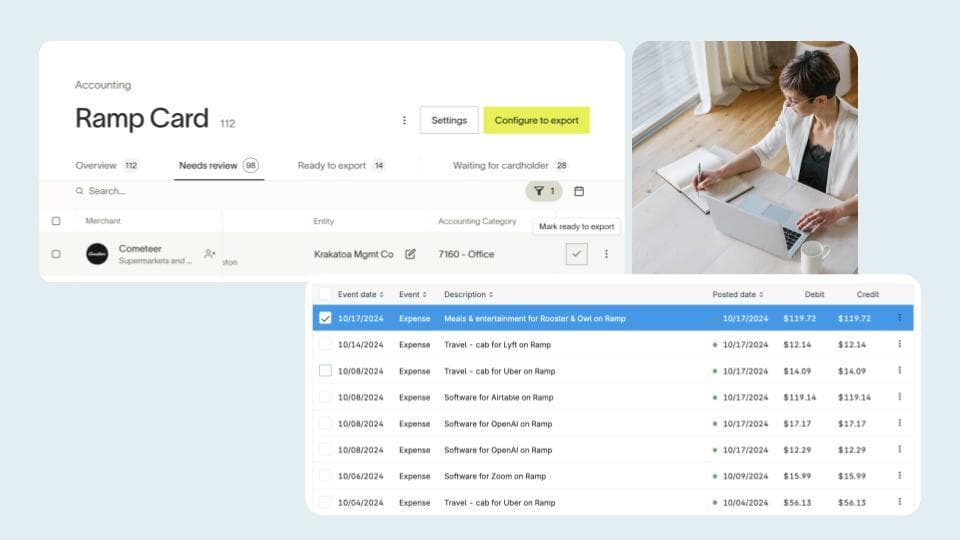This screenshot has height=540, width=960.
Task: Open the Waiting for cardholder tab
Action: click(510, 165)
